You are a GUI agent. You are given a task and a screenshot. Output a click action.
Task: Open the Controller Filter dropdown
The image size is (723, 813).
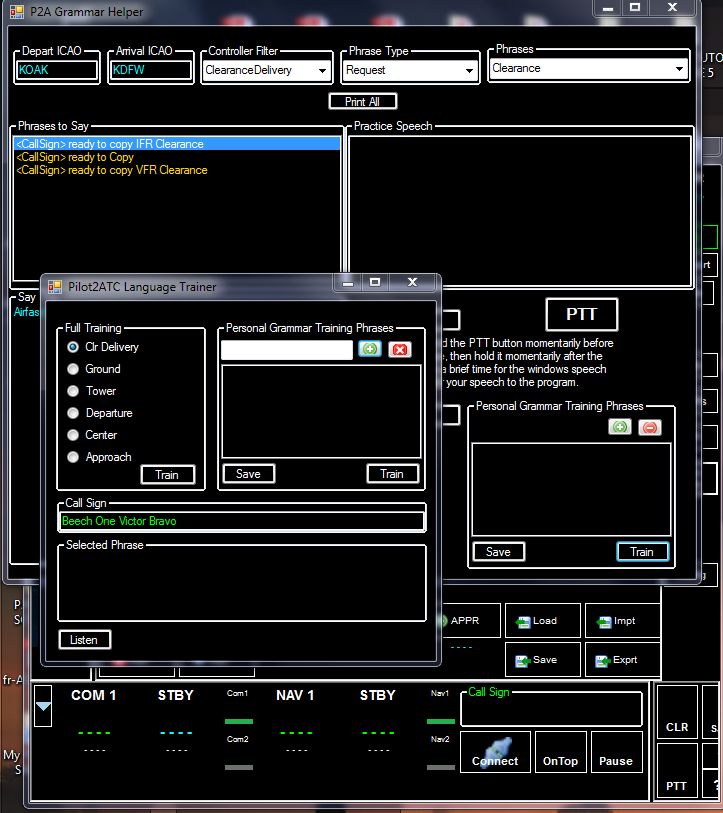[322, 71]
